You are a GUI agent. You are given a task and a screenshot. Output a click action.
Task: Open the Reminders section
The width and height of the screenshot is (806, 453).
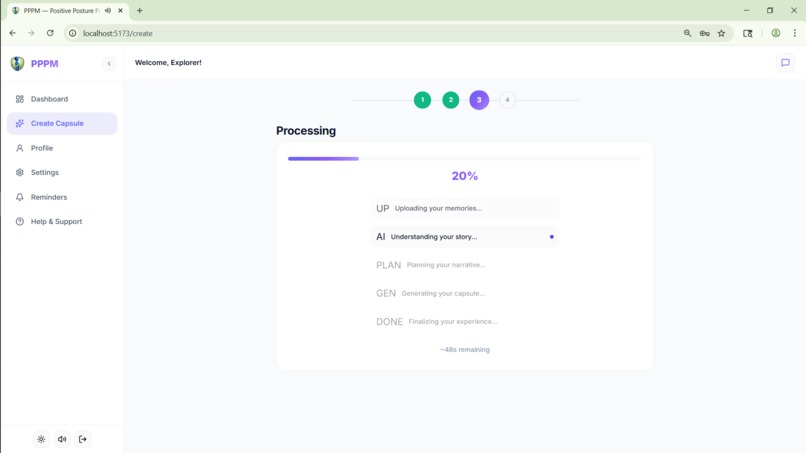[x=62, y=197]
